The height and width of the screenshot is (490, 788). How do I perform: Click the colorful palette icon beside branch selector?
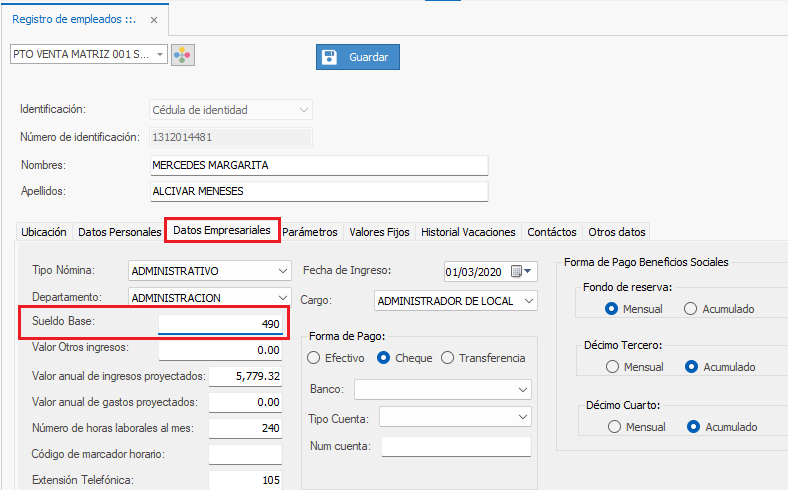(x=183, y=55)
